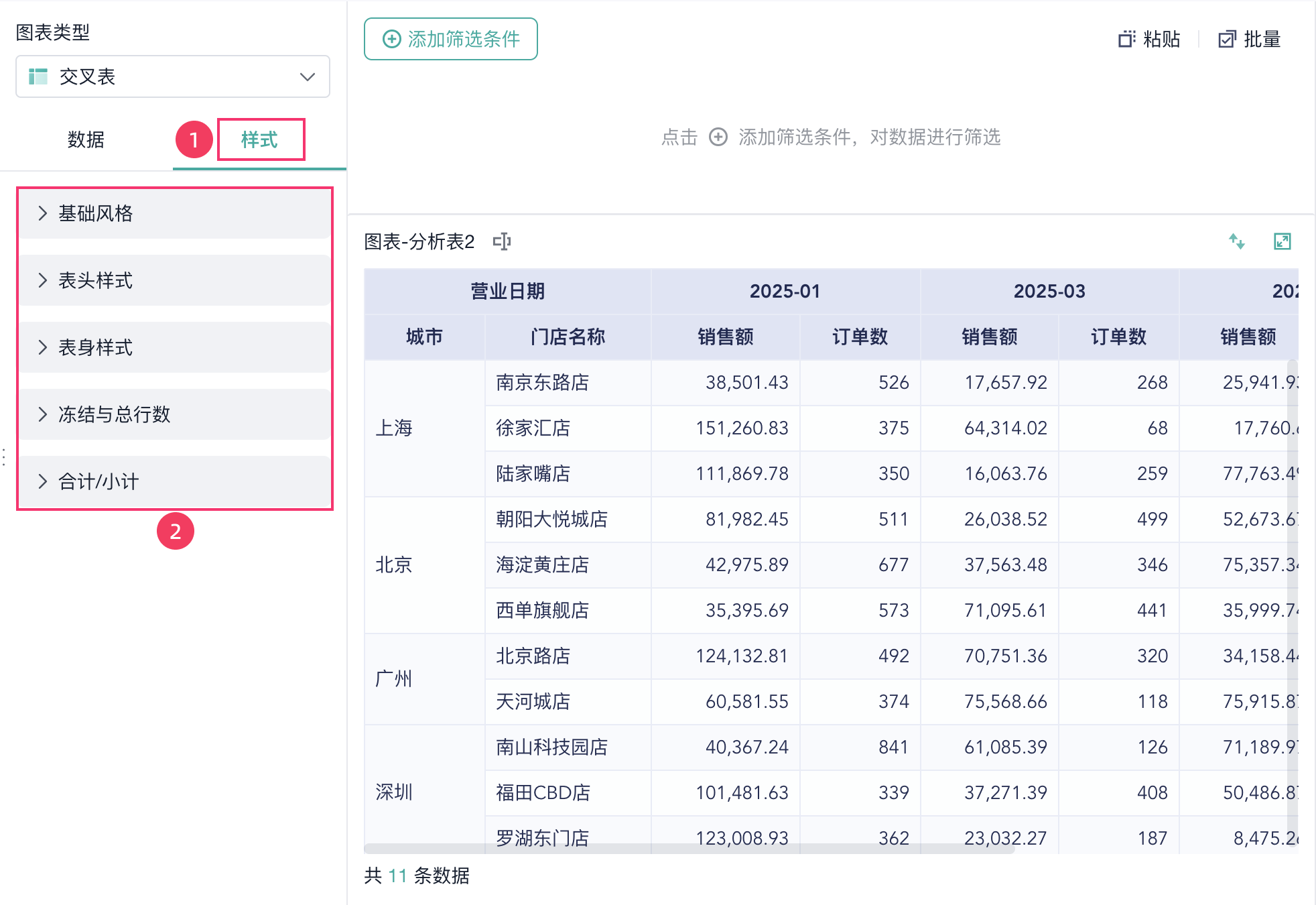1316x905 pixels.
Task: Click the order count 841
Action: [x=894, y=747]
